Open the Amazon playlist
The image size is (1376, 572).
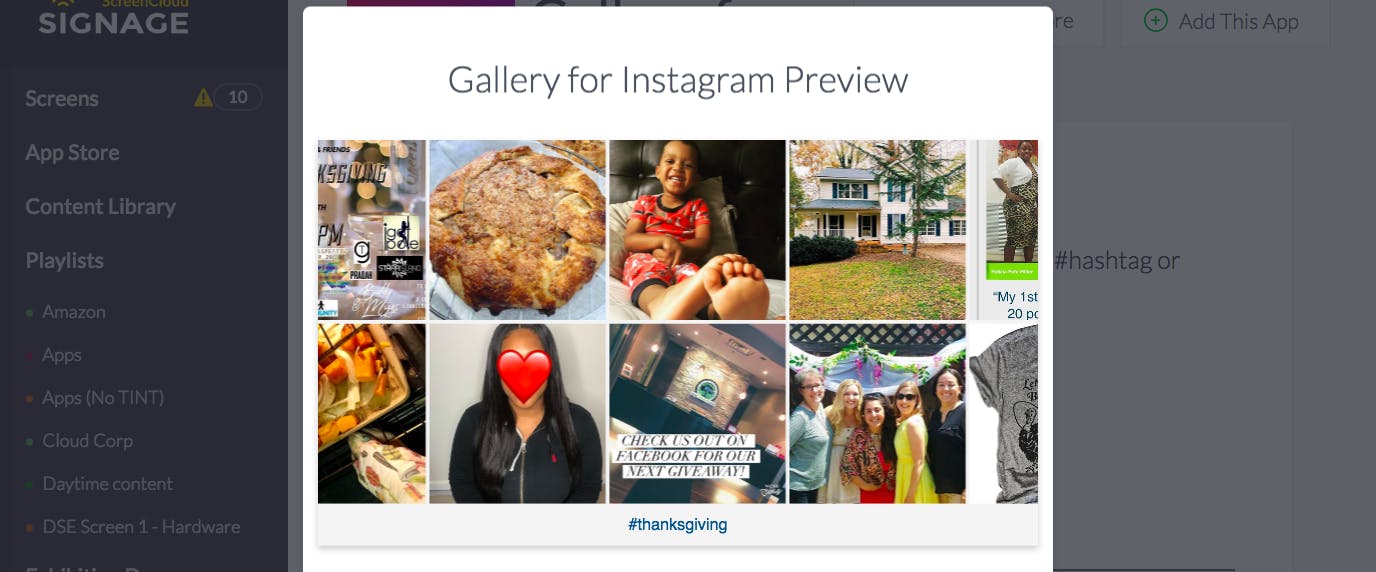point(74,312)
